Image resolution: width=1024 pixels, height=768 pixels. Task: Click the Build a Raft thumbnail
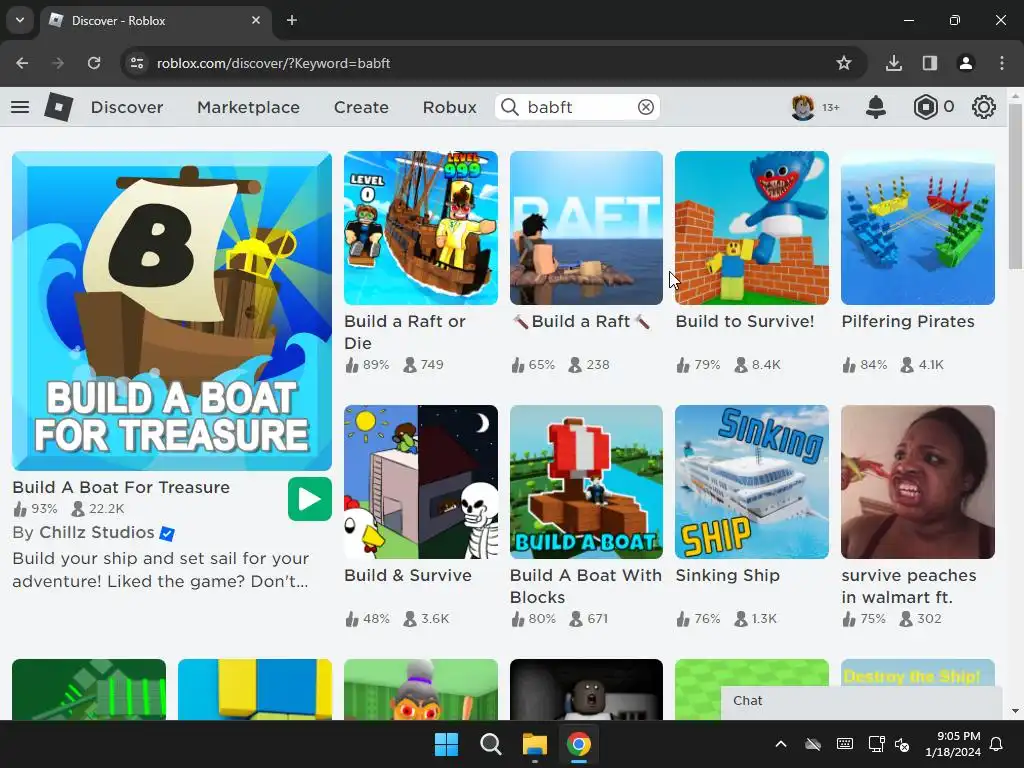click(586, 228)
